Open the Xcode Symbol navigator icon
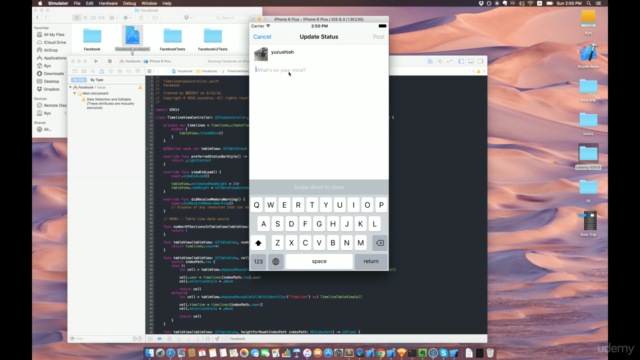The width and height of the screenshot is (640, 360). (x=84, y=71)
